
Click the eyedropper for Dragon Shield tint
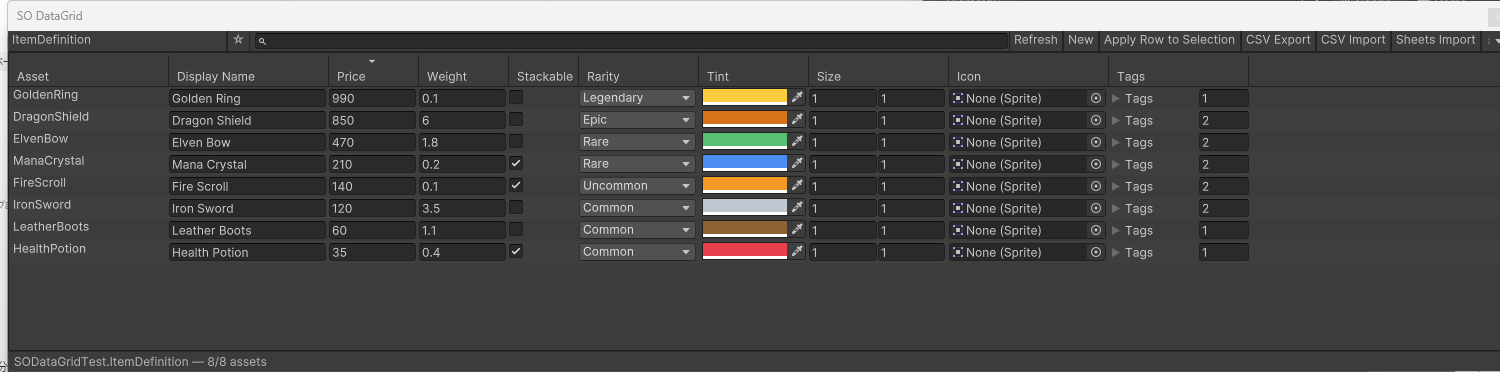(x=797, y=120)
